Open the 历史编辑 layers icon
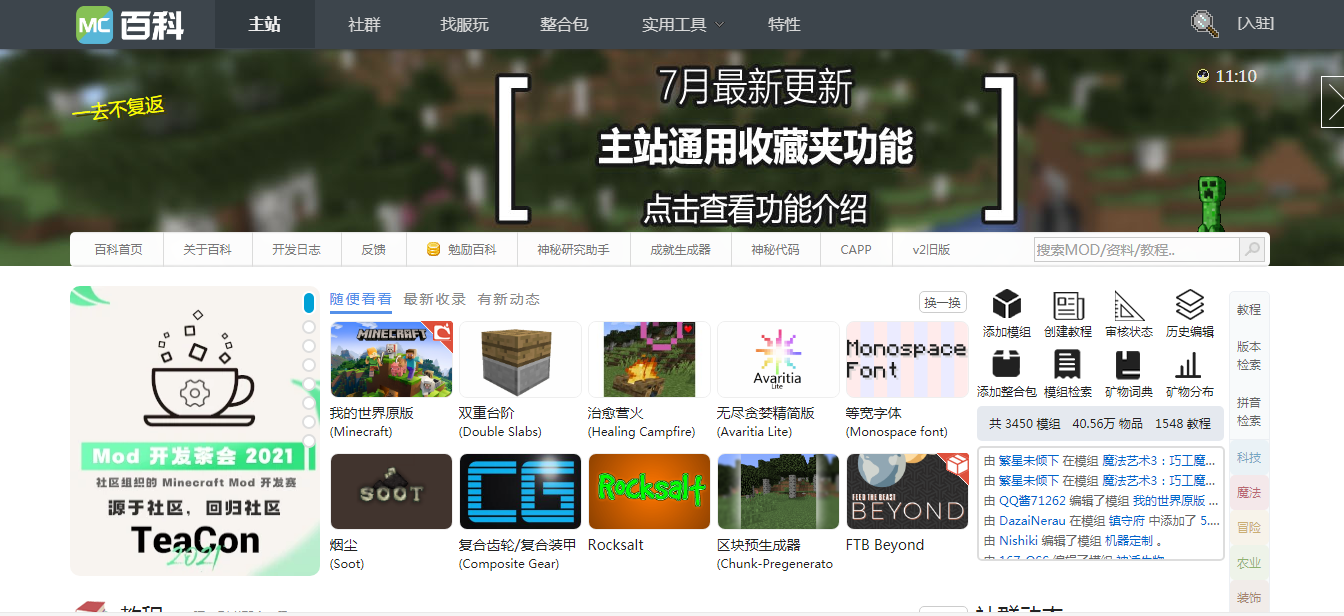The height and width of the screenshot is (616, 1344). [1190, 305]
